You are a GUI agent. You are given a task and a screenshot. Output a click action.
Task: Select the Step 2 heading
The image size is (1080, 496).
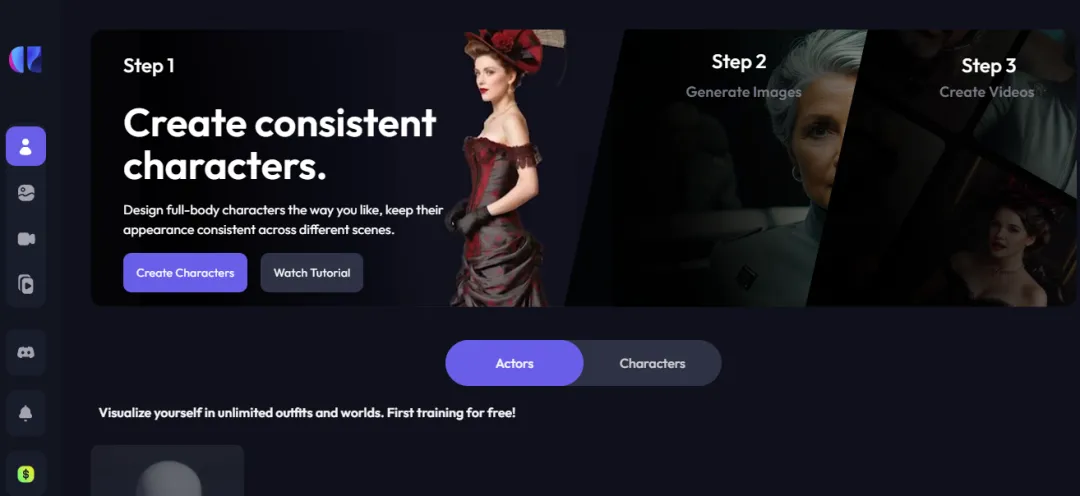pos(739,62)
